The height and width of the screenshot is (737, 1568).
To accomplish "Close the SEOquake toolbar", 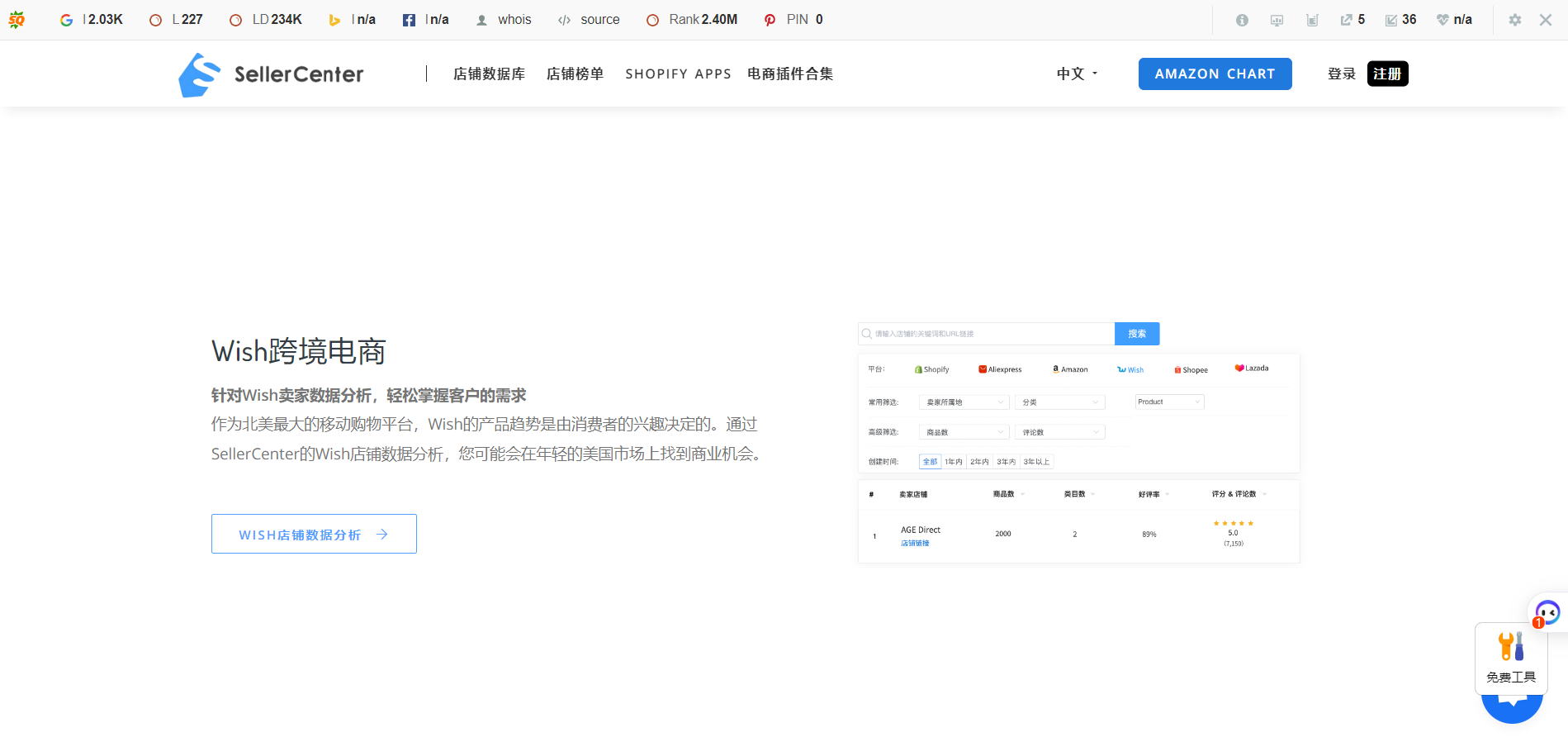I will click(1546, 20).
